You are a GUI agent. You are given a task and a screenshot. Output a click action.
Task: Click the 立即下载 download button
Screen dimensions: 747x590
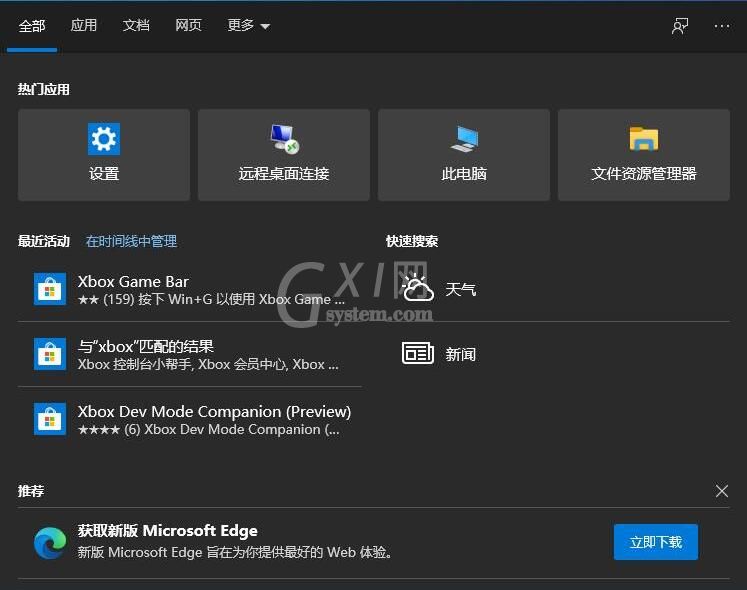pos(656,542)
